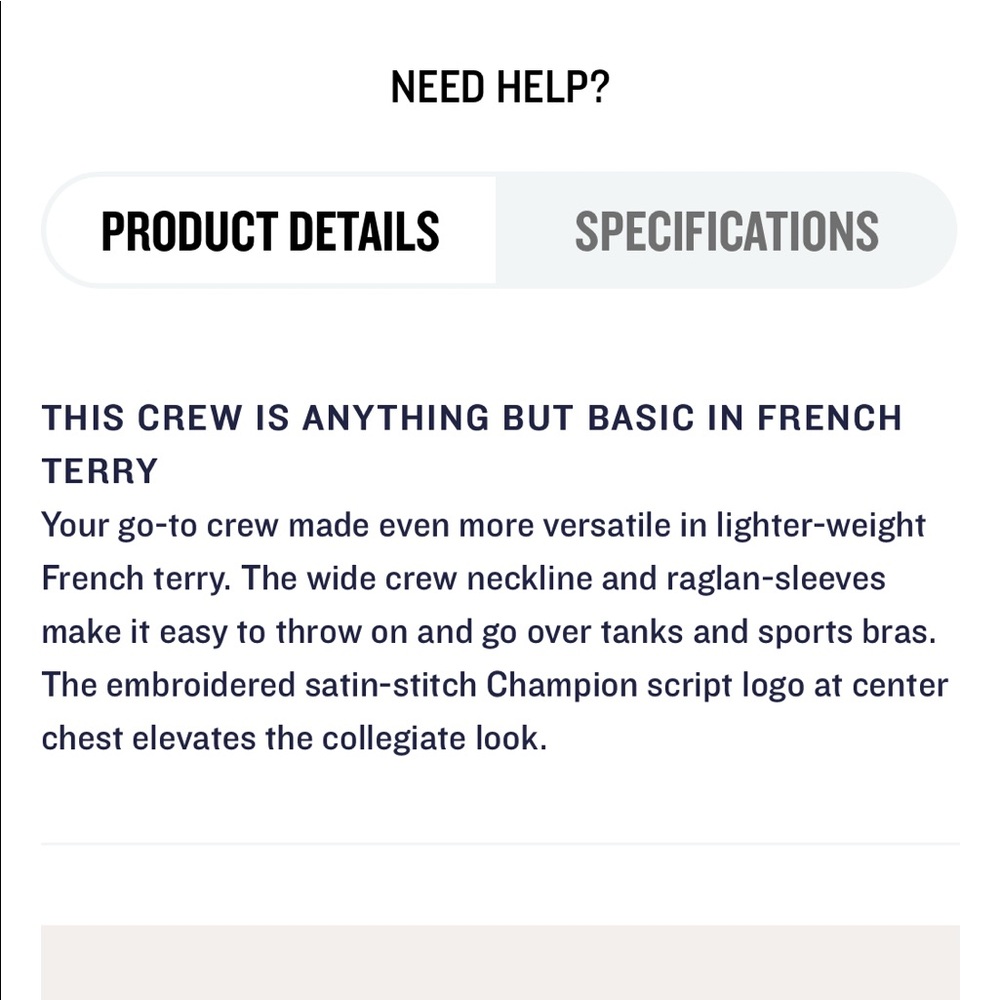This screenshot has width=1000, height=1000.
Task: Click the beige panel at page bottom
Action: 500,965
